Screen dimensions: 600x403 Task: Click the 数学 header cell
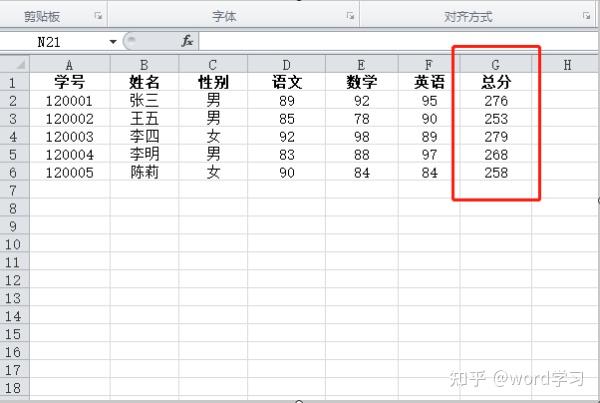(362, 82)
